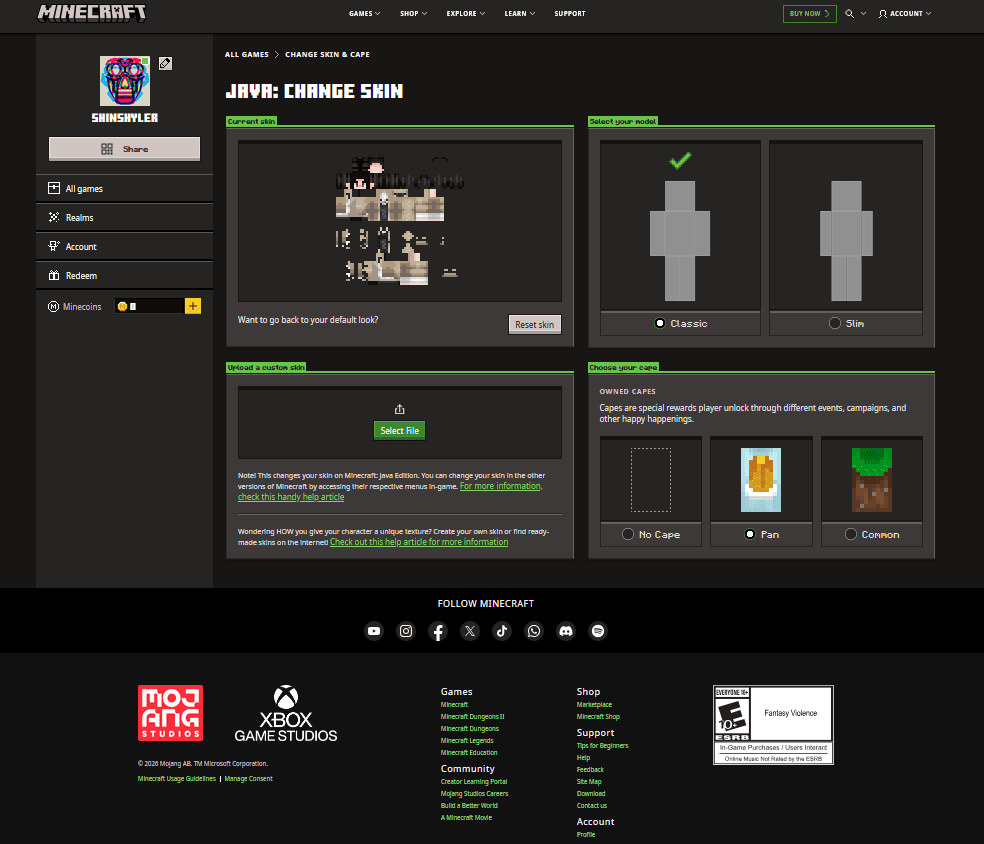Select the Pan cape radio button
984x844 pixels.
click(x=749, y=534)
